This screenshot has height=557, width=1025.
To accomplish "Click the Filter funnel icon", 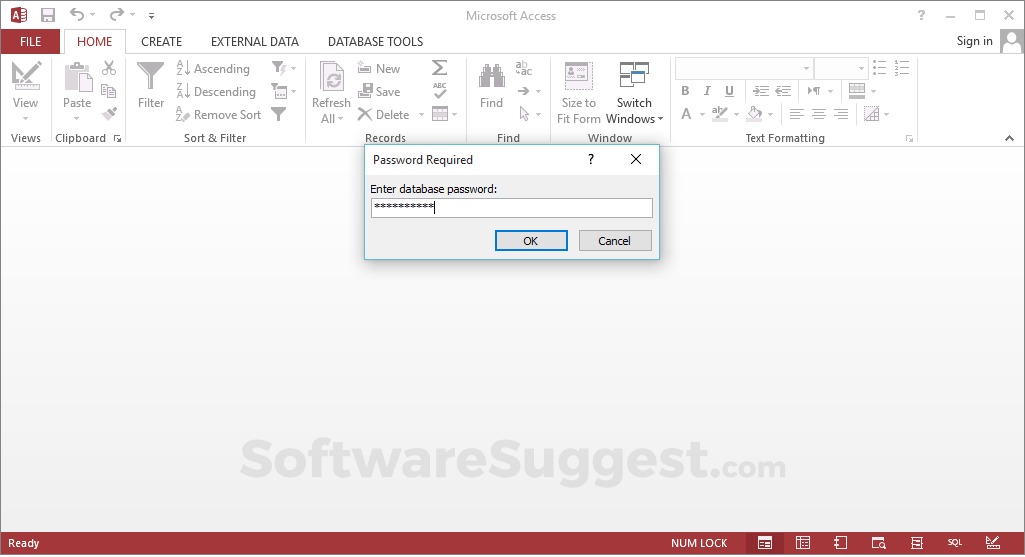I will 150,76.
